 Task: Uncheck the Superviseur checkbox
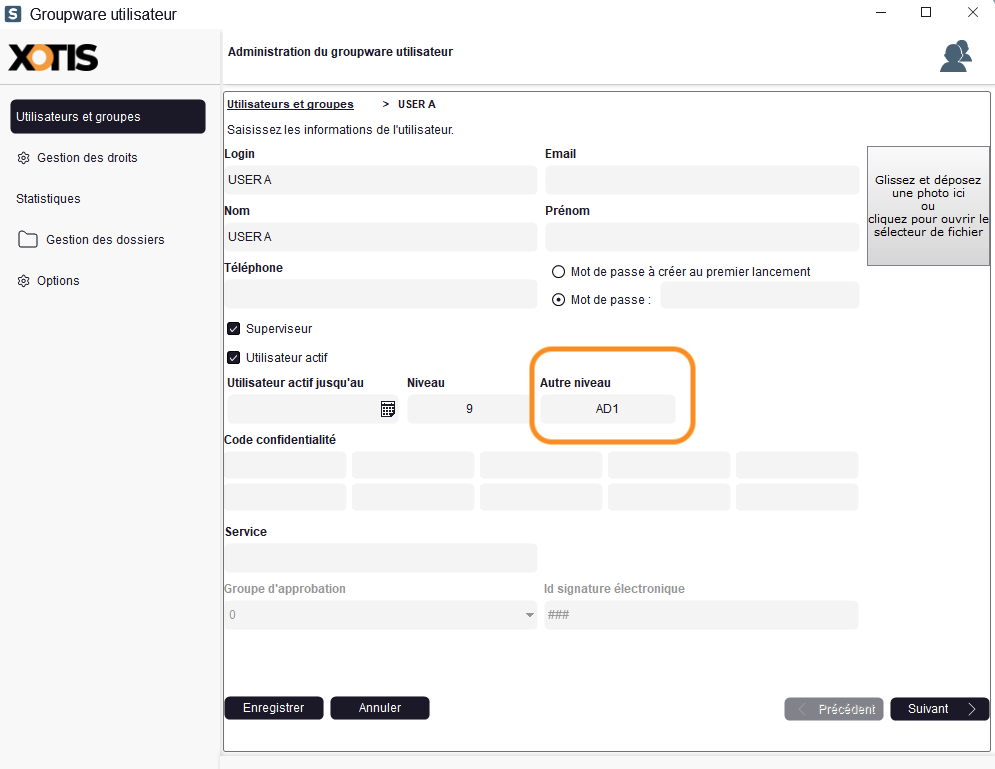[x=234, y=329]
